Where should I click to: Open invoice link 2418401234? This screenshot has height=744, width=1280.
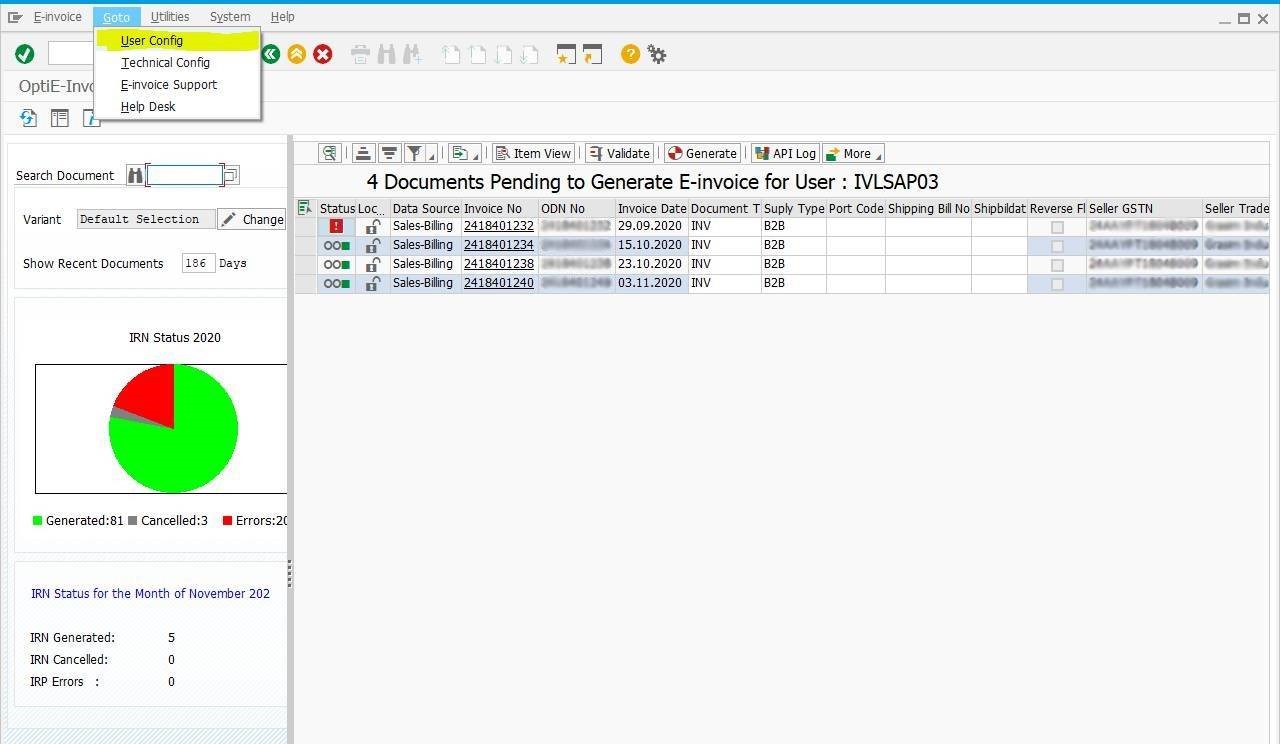(499, 245)
